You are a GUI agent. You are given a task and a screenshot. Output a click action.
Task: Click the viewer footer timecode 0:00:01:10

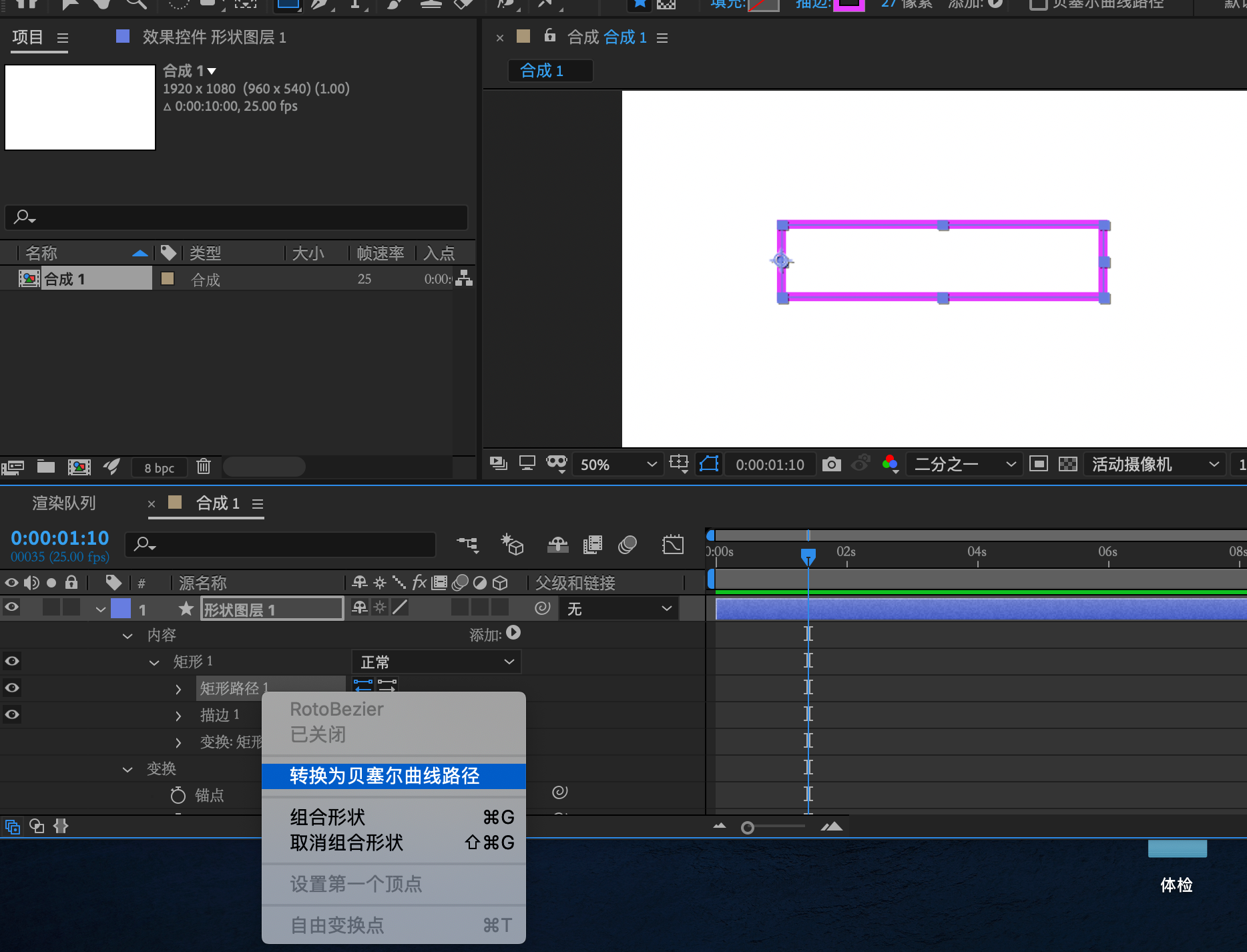[770, 465]
